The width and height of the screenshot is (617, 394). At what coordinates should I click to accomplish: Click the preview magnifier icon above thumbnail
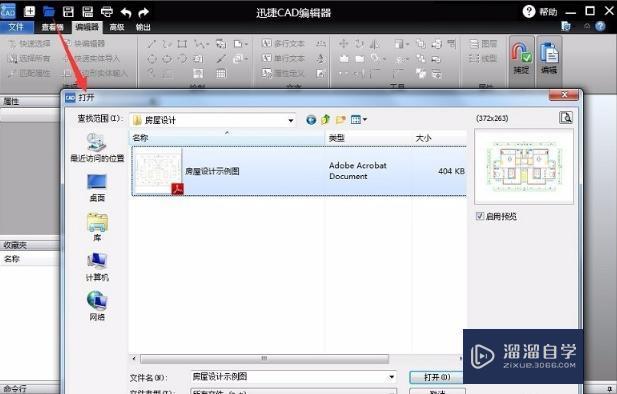[566, 118]
